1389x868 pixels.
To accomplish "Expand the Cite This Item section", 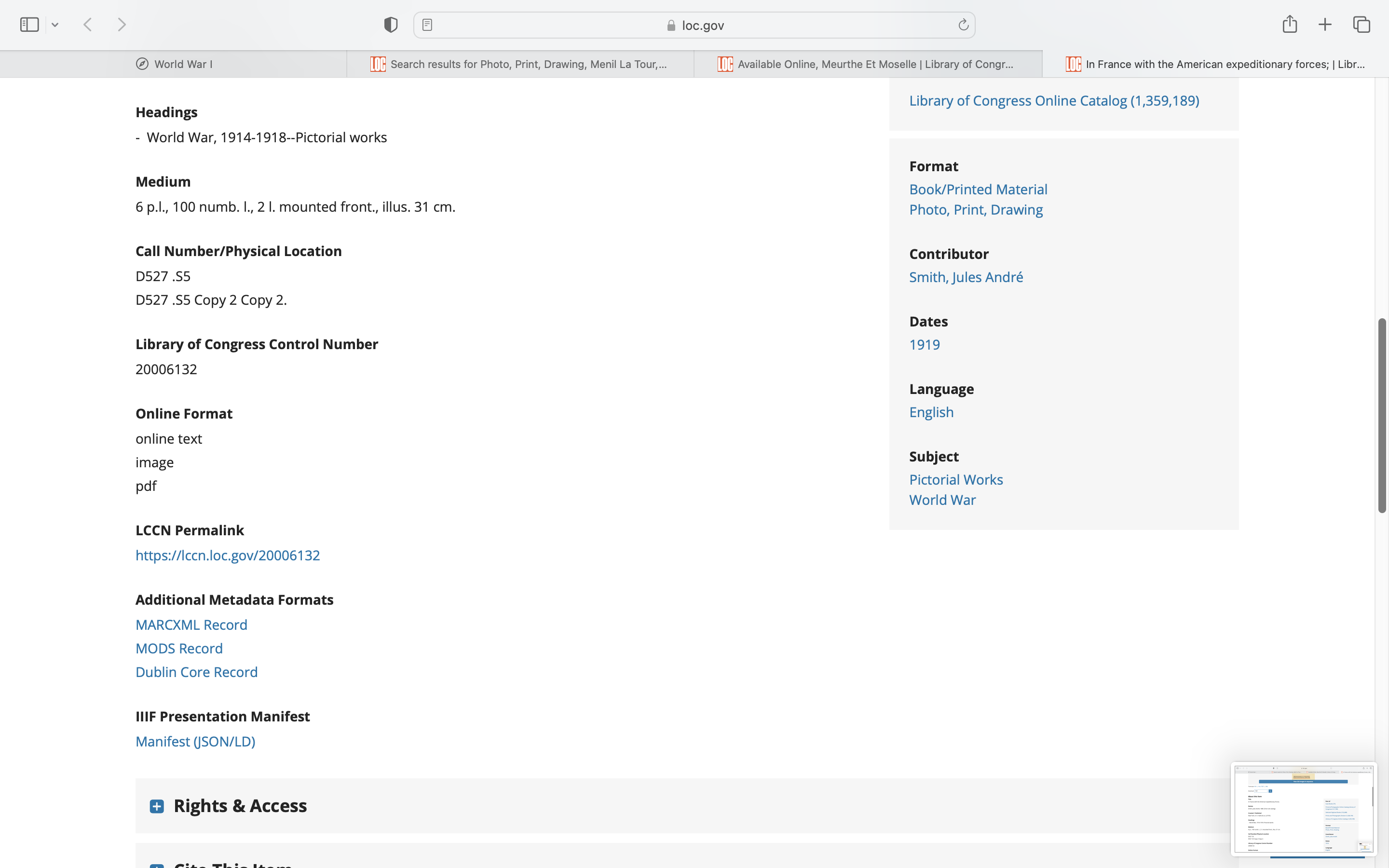I will click(157, 865).
